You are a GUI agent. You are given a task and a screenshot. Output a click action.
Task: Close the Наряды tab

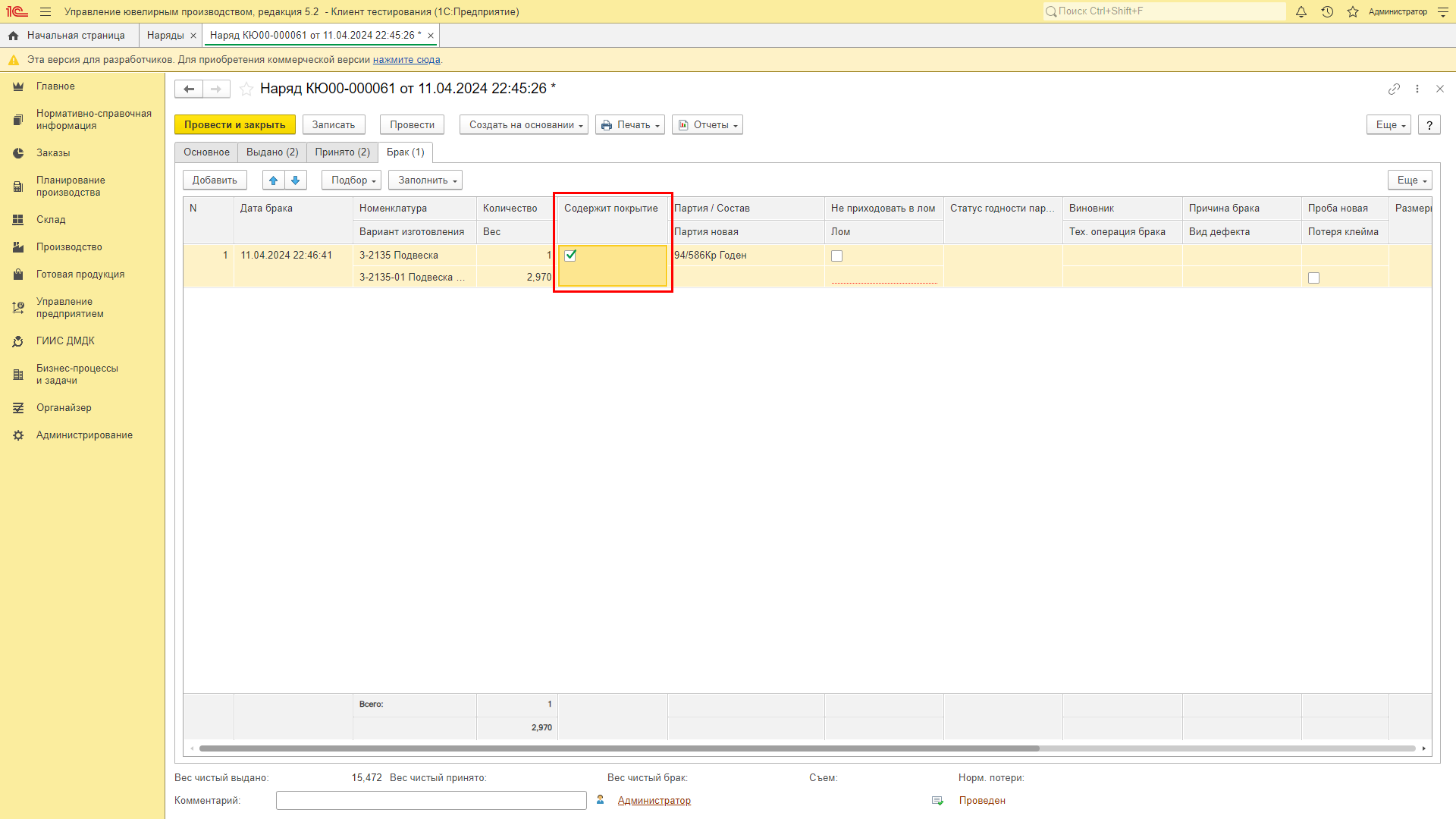pos(193,36)
